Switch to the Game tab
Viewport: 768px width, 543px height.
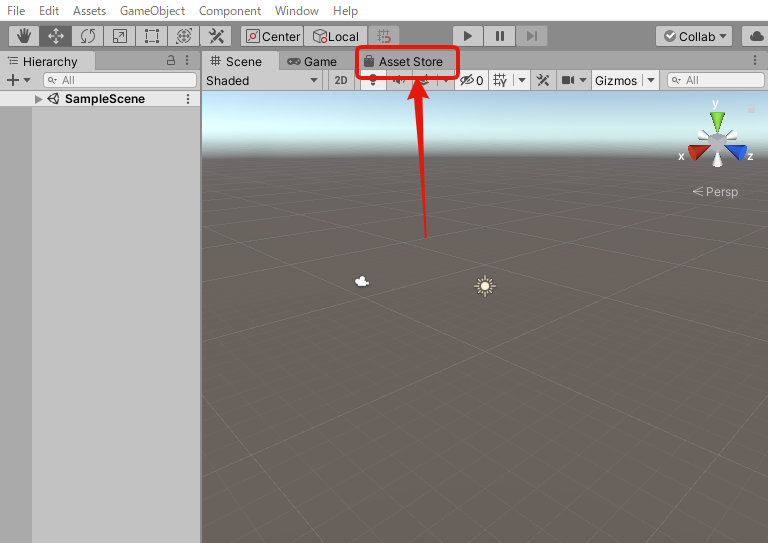tap(312, 62)
